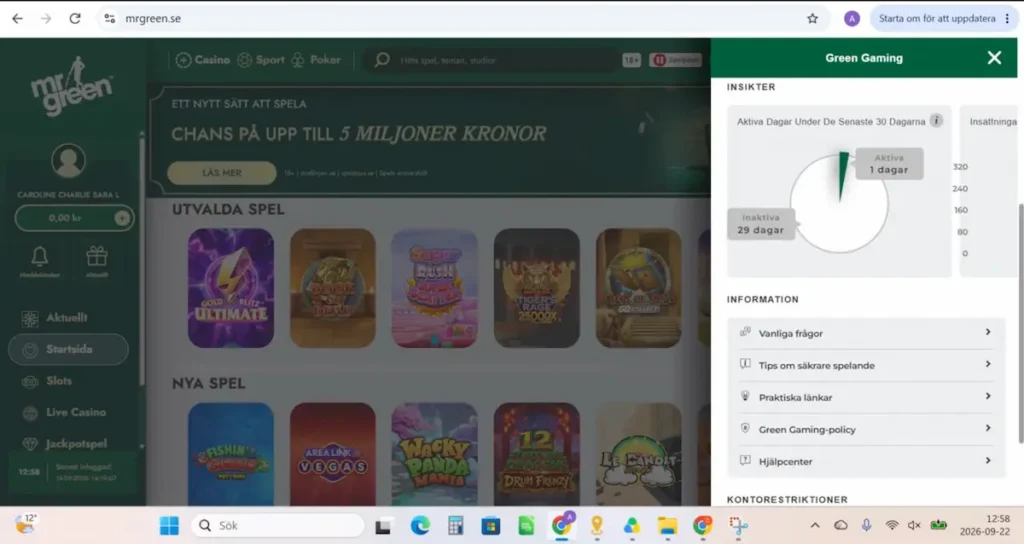The width and height of the screenshot is (1024, 544).
Task: Click the Mr Green logo
Action: pyautogui.click(x=72, y=87)
